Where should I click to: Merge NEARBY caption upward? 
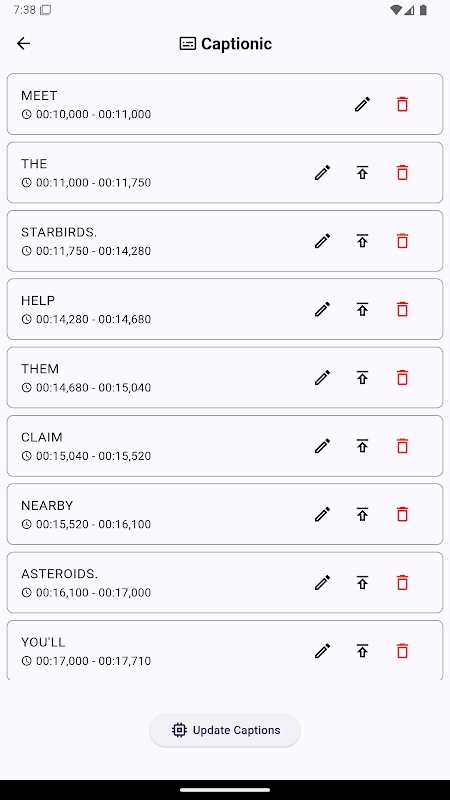click(362, 515)
